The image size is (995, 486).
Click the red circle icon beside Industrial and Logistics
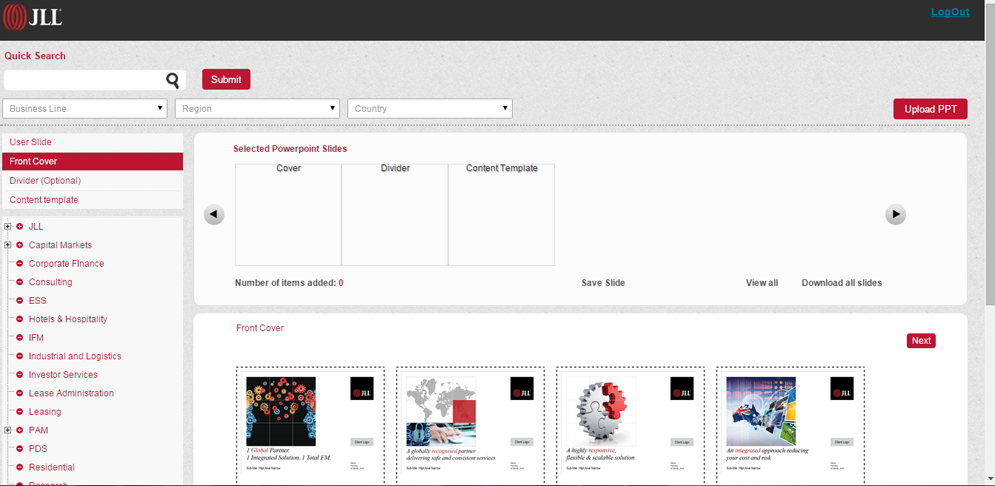click(20, 356)
